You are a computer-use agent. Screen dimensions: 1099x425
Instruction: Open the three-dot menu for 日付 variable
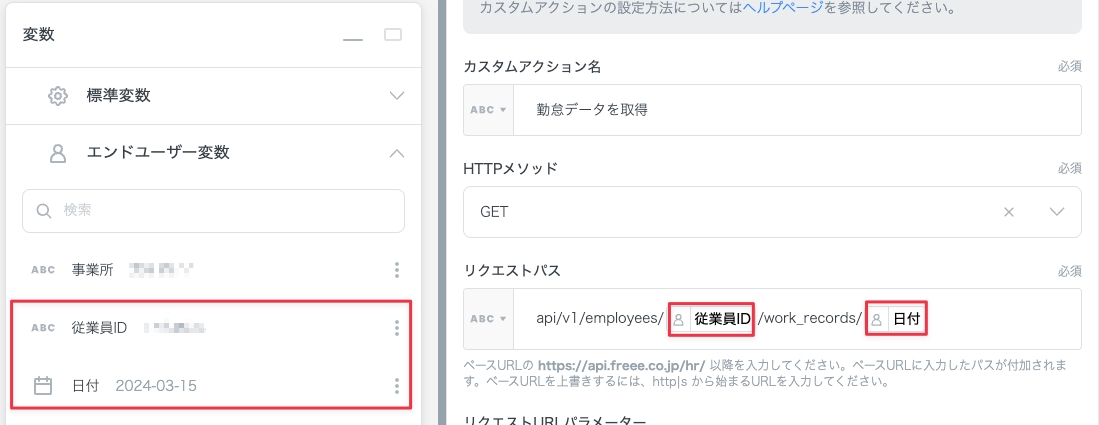[x=397, y=386]
